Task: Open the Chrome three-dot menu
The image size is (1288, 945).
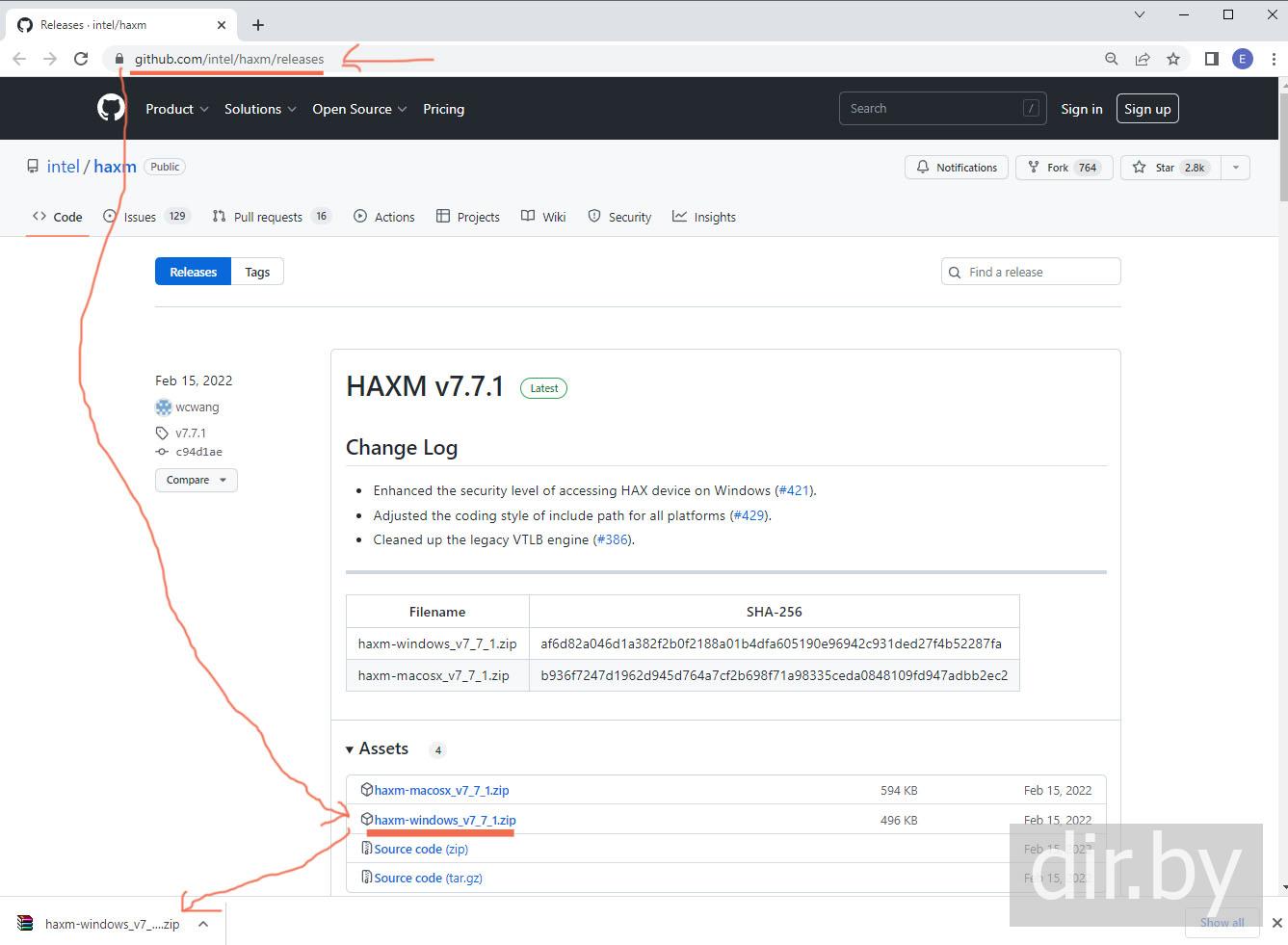Action: pyautogui.click(x=1274, y=59)
